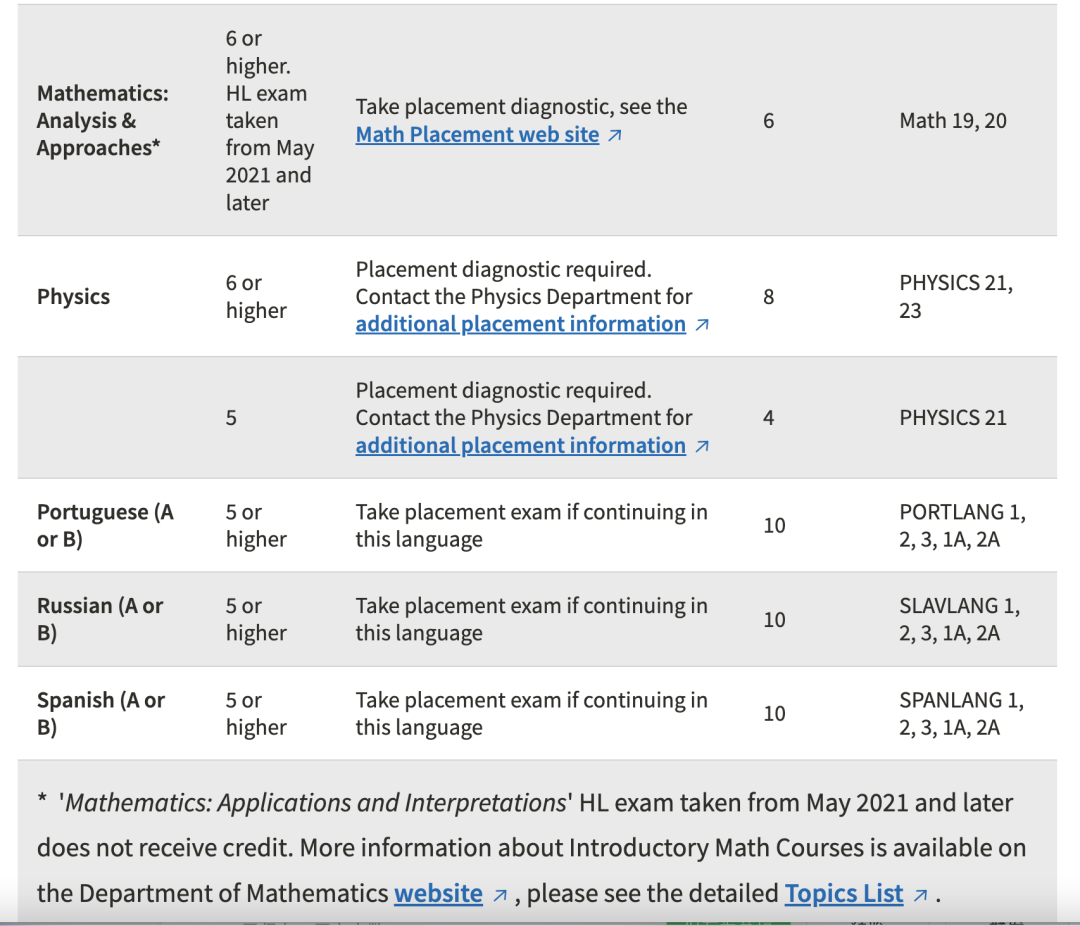Click the units value 4 in PHYSICS 21 row
This screenshot has height=926, width=1080.
(x=769, y=418)
